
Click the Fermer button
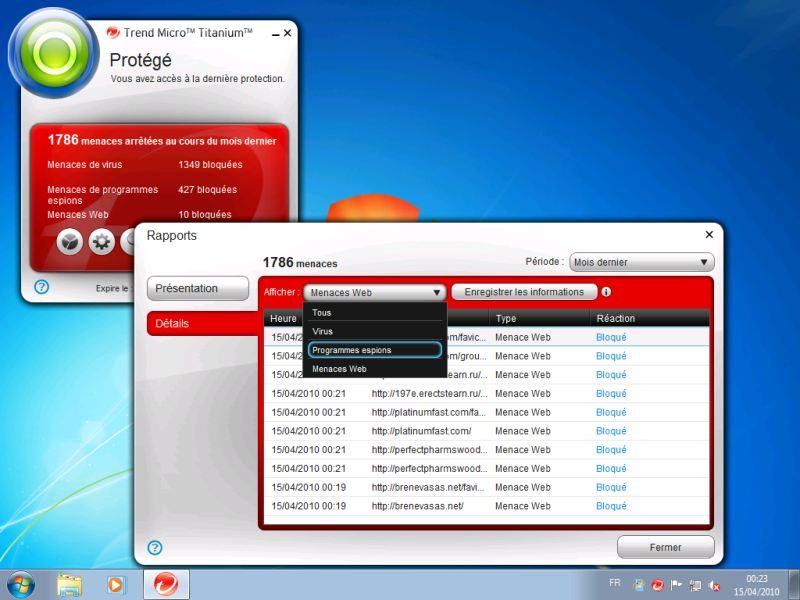[x=666, y=547]
